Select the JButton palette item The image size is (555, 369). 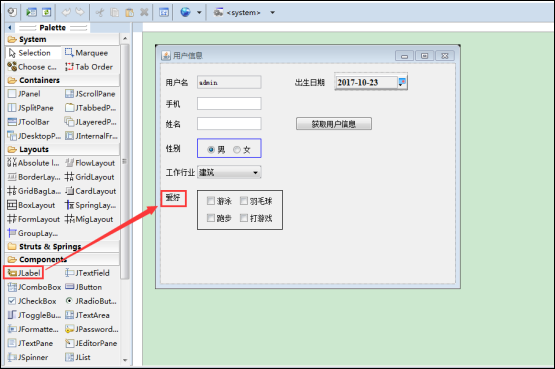pyautogui.click(x=84, y=287)
